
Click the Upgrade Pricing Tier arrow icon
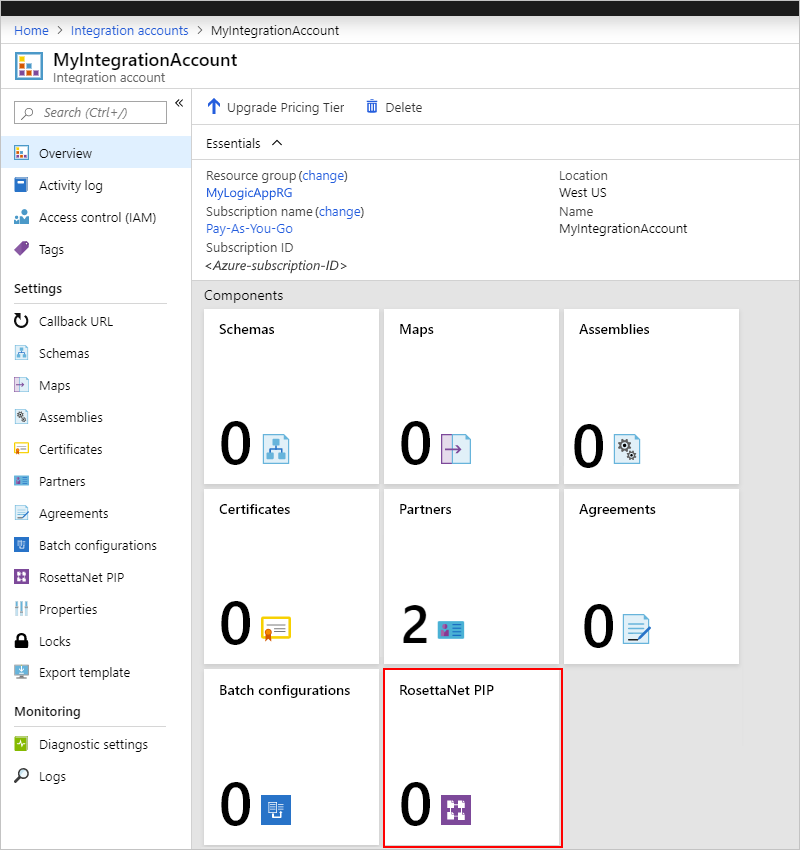pyautogui.click(x=214, y=107)
